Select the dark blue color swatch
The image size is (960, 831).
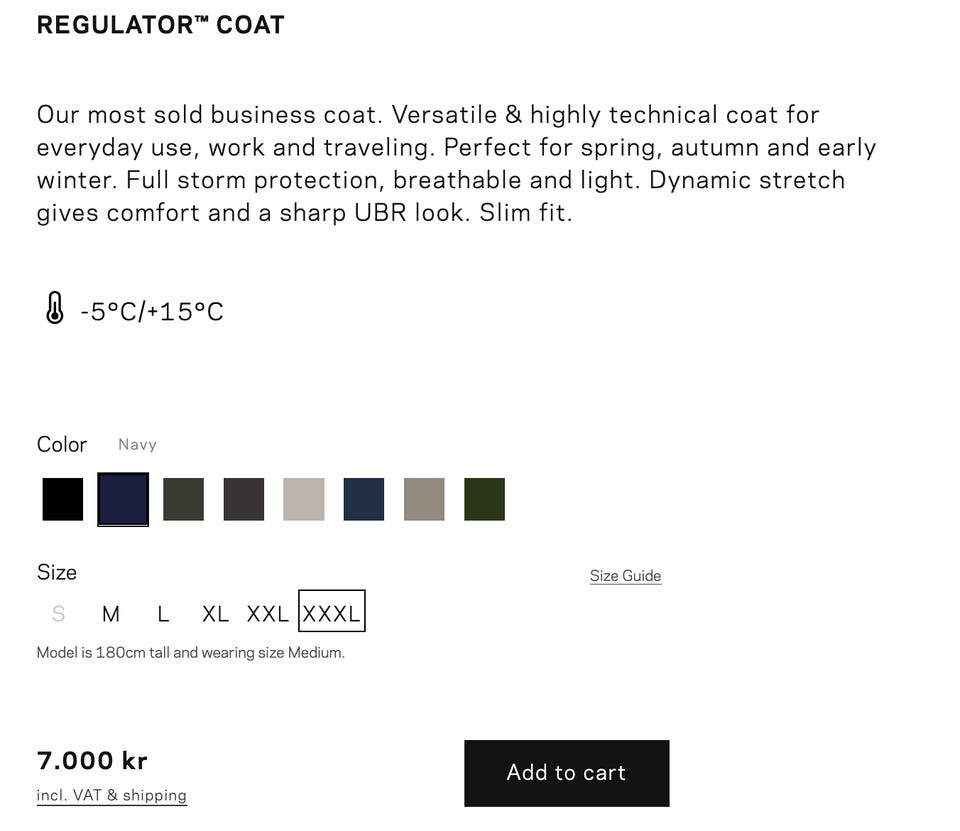pos(364,499)
